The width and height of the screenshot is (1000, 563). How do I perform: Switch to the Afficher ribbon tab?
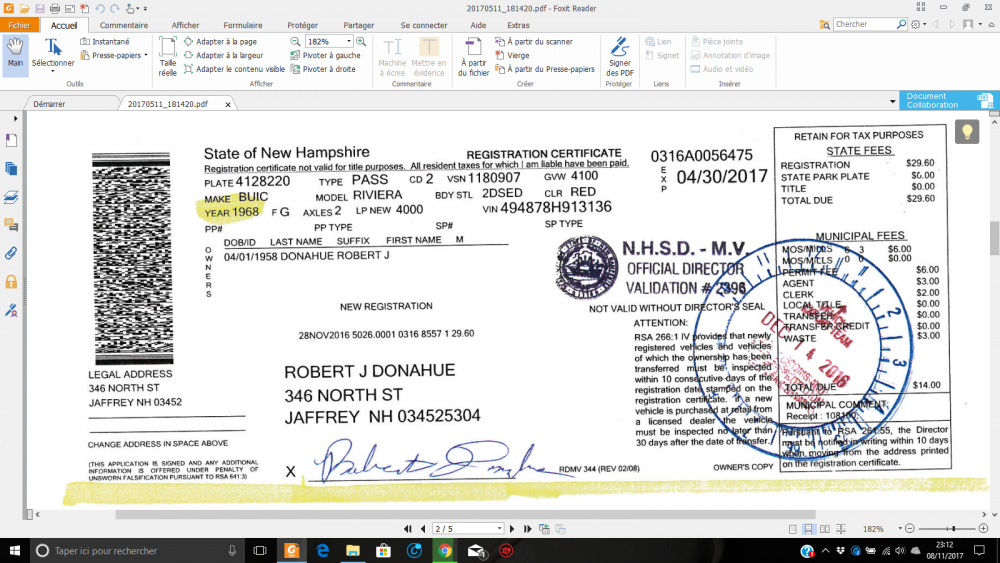click(185, 26)
